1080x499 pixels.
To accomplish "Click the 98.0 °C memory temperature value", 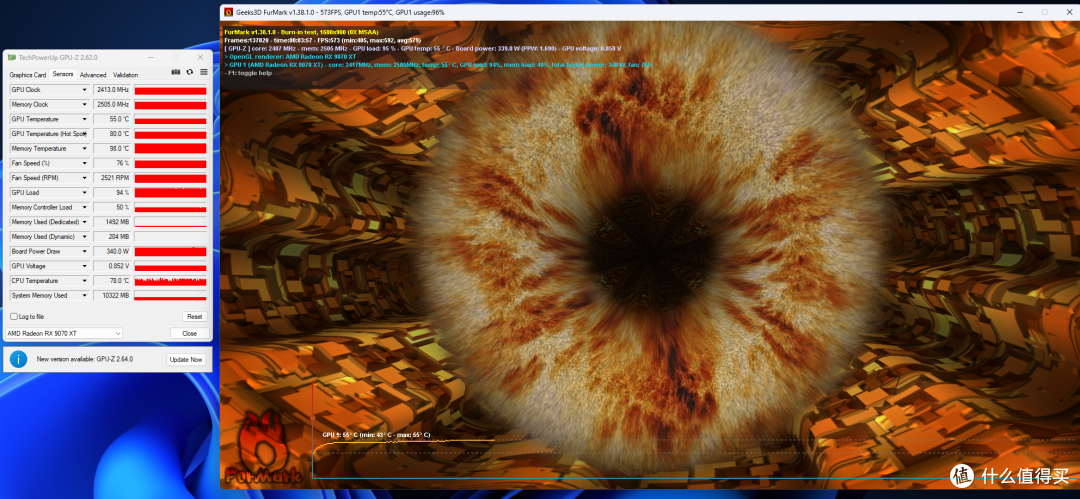I will (112, 148).
